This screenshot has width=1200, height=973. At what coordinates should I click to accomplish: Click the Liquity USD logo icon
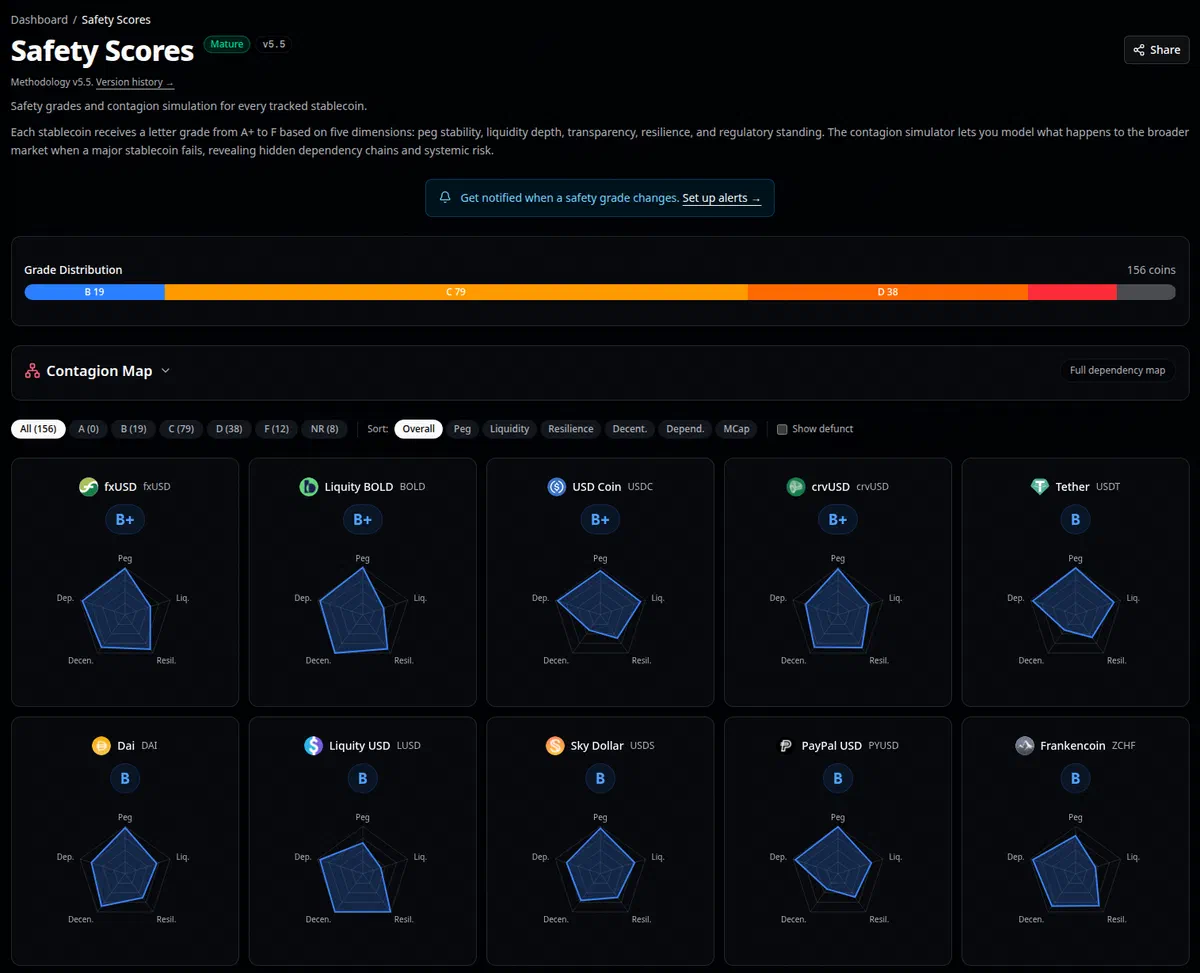pyautogui.click(x=313, y=746)
